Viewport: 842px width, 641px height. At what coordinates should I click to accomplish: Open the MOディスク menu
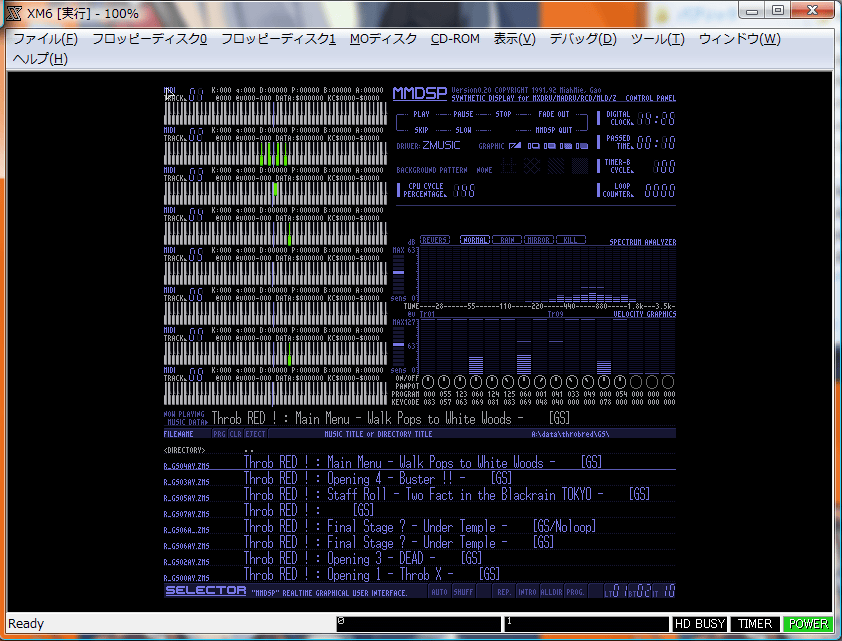(383, 39)
